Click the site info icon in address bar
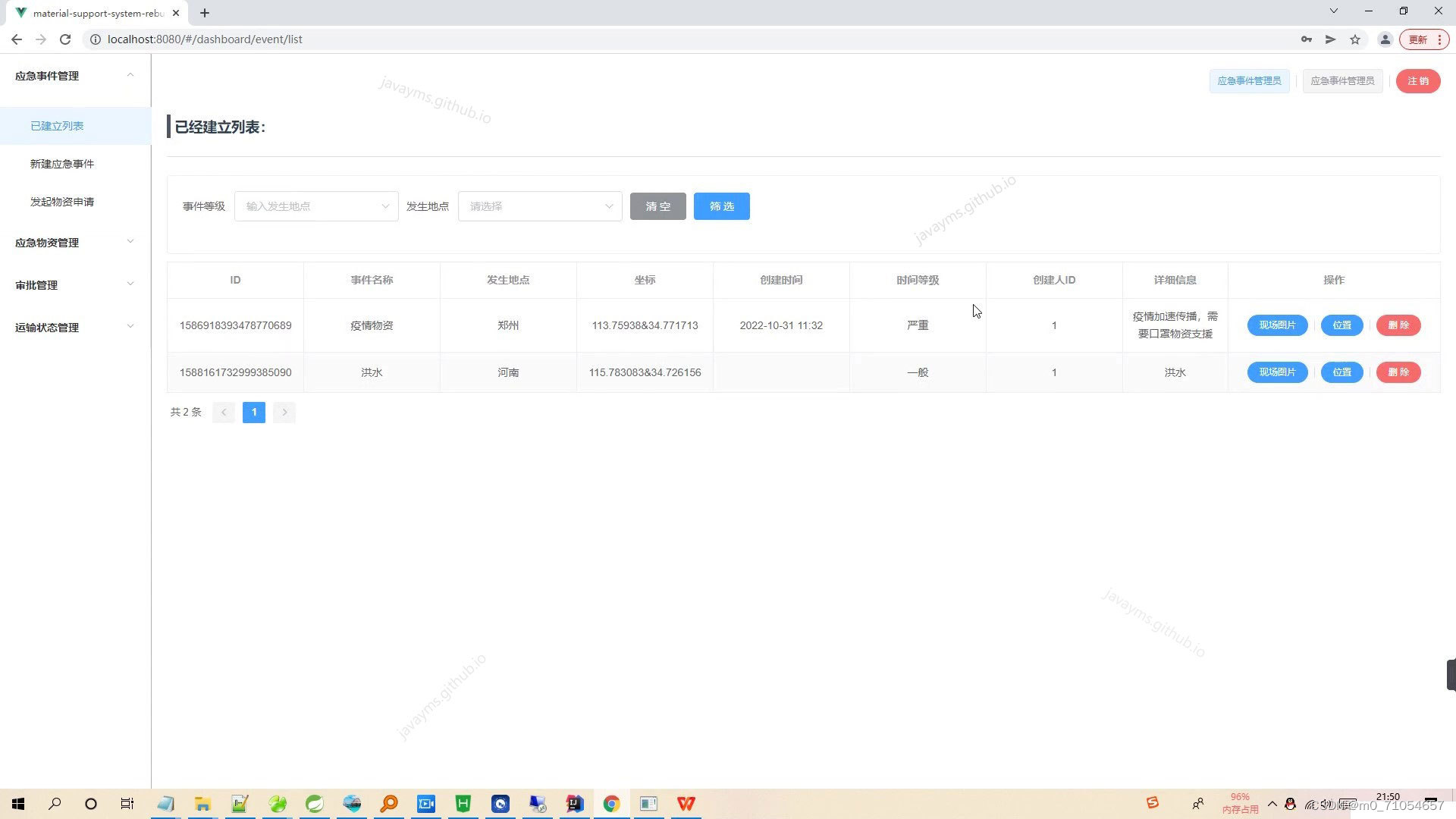Screen dimensions: 1456x819 coord(96,39)
